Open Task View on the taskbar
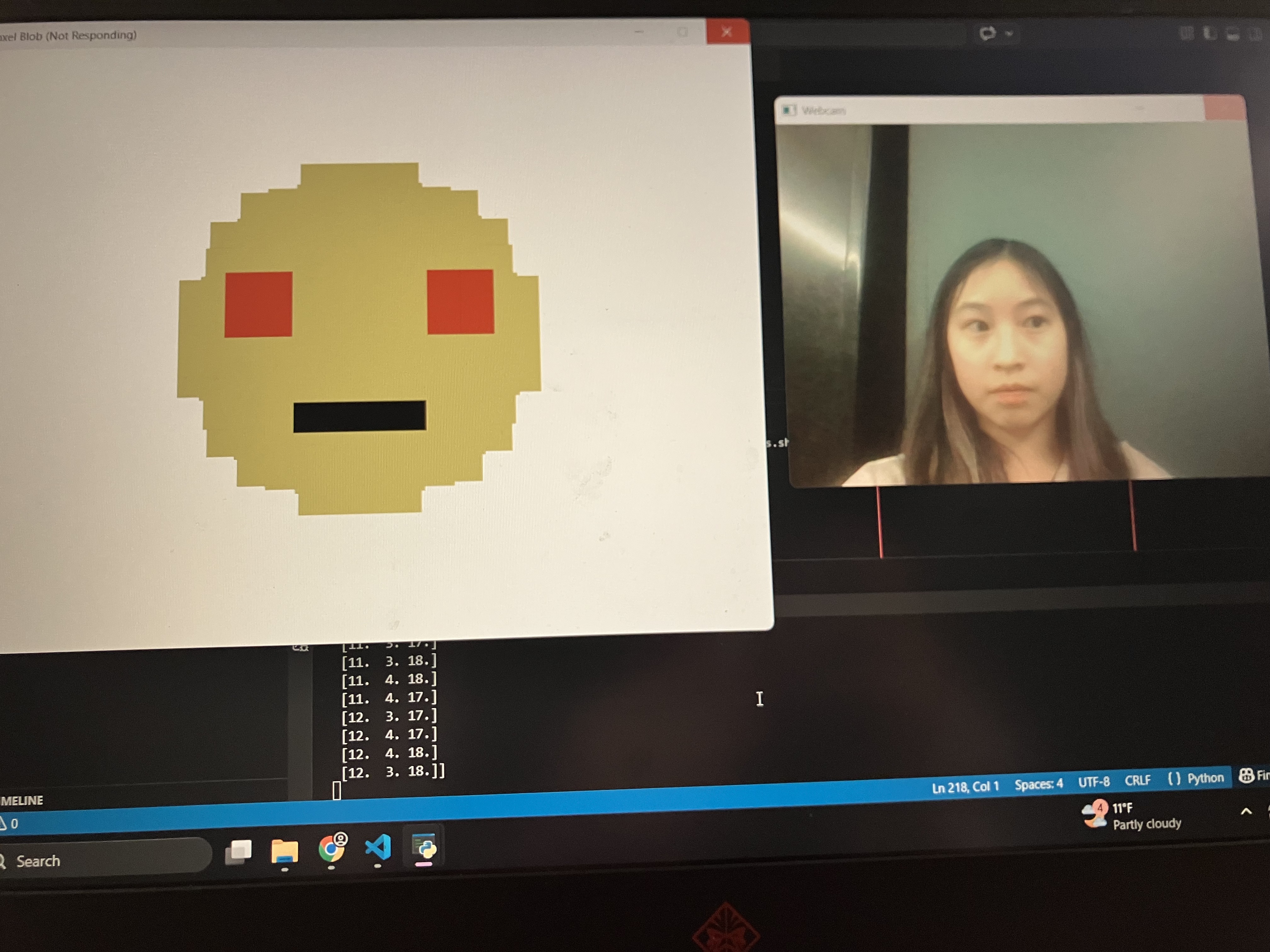The height and width of the screenshot is (952, 1270). click(238, 852)
